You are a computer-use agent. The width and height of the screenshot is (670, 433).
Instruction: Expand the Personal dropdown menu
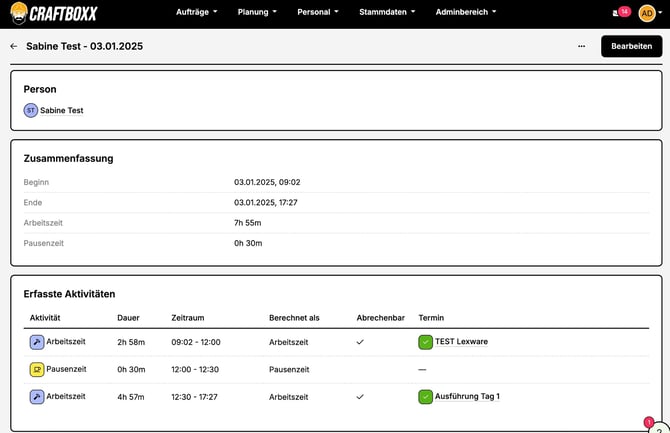(x=319, y=13)
